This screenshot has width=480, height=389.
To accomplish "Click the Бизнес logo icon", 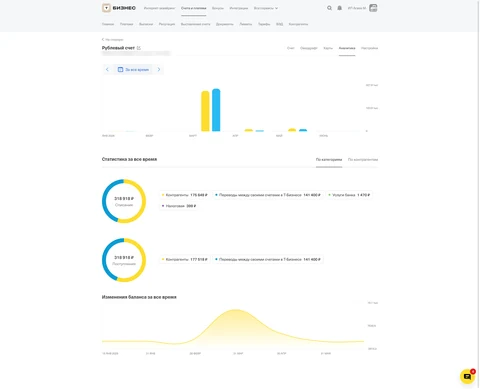I will point(106,8).
